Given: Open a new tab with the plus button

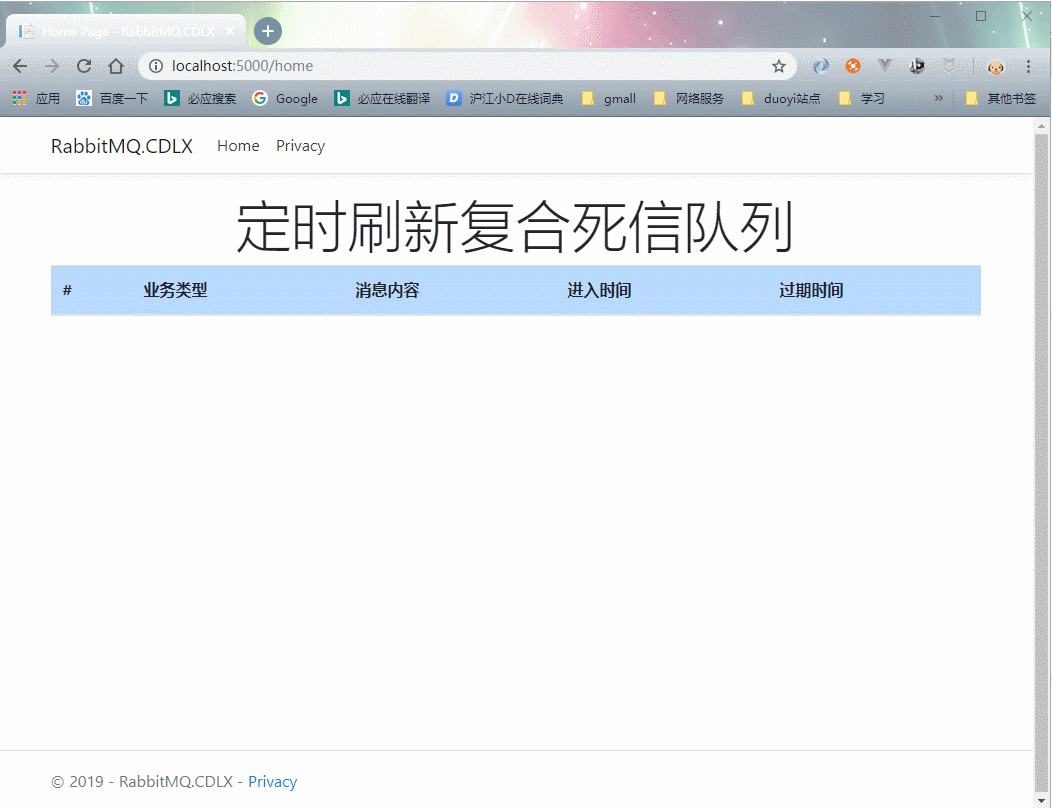Looking at the screenshot, I should tap(268, 31).
